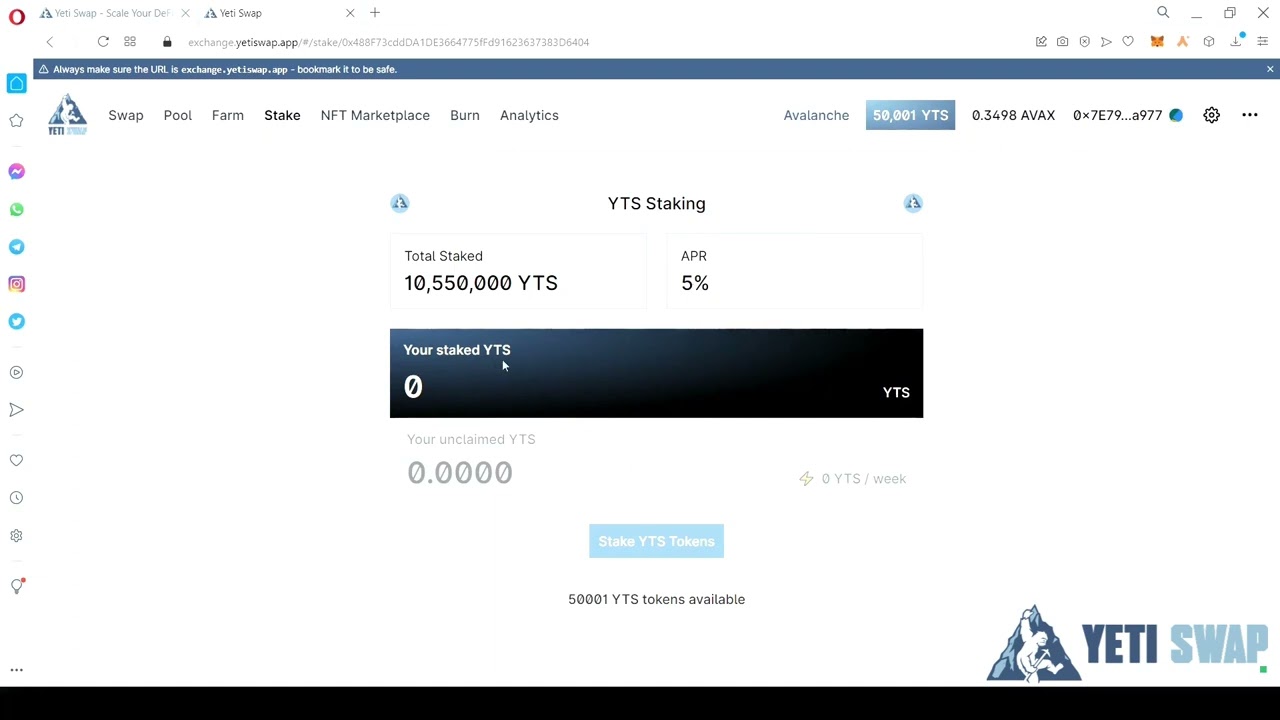Open the Stake page
Screen dimensions: 1280x720
[x=282, y=115]
